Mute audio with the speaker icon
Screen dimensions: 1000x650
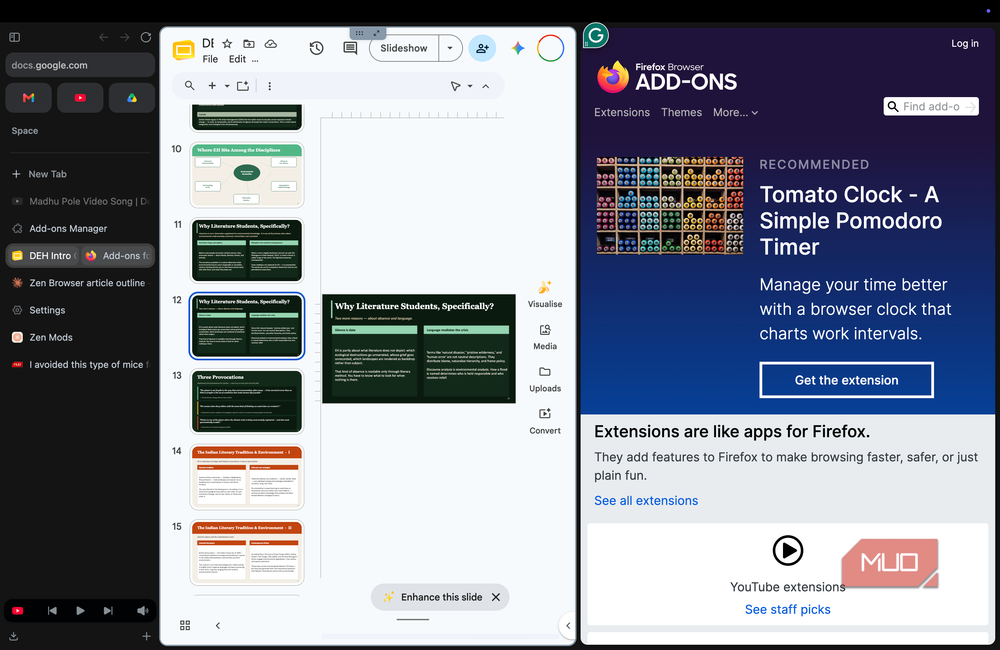(x=142, y=610)
